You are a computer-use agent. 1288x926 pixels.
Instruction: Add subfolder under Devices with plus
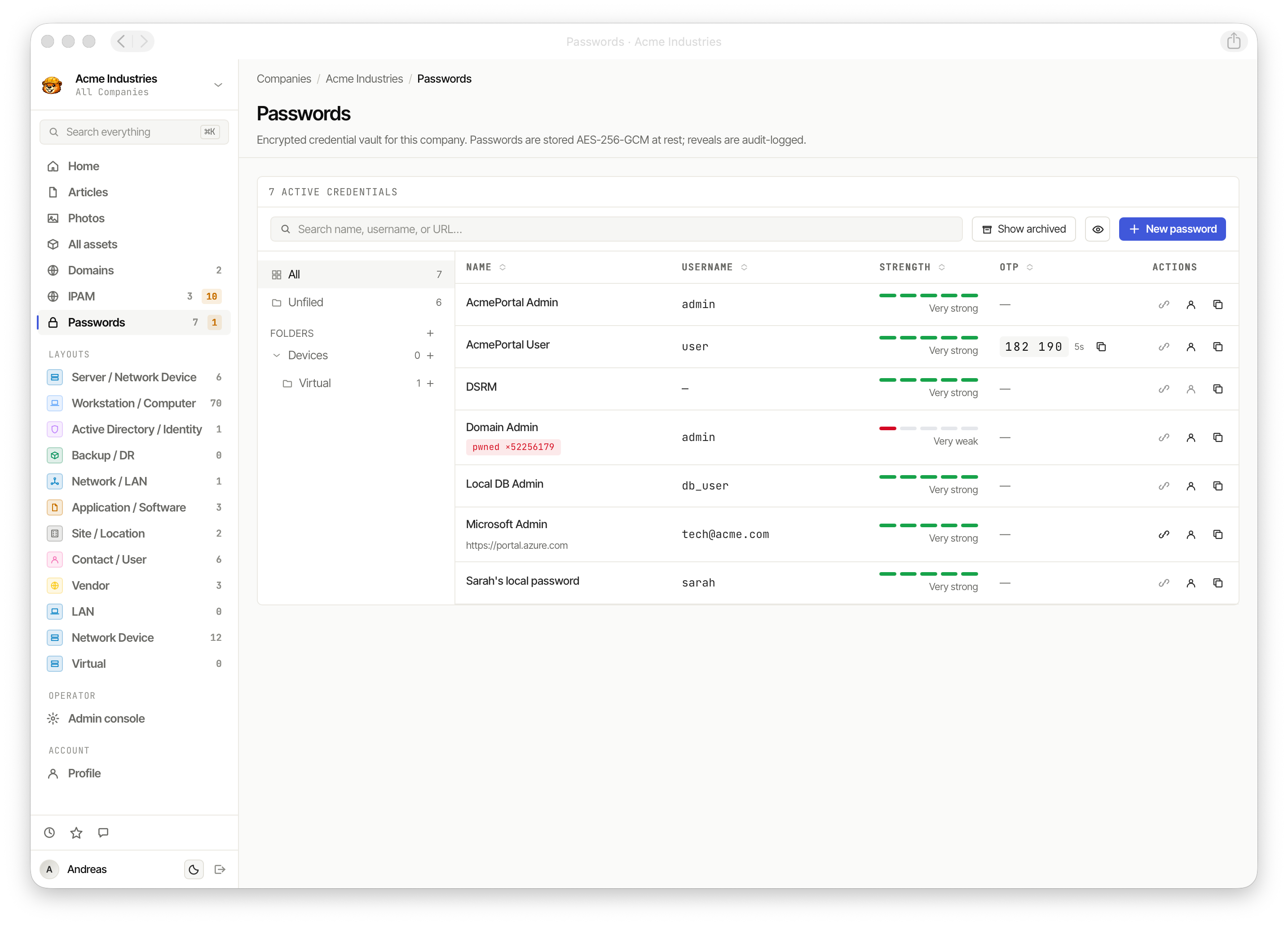[x=430, y=355]
